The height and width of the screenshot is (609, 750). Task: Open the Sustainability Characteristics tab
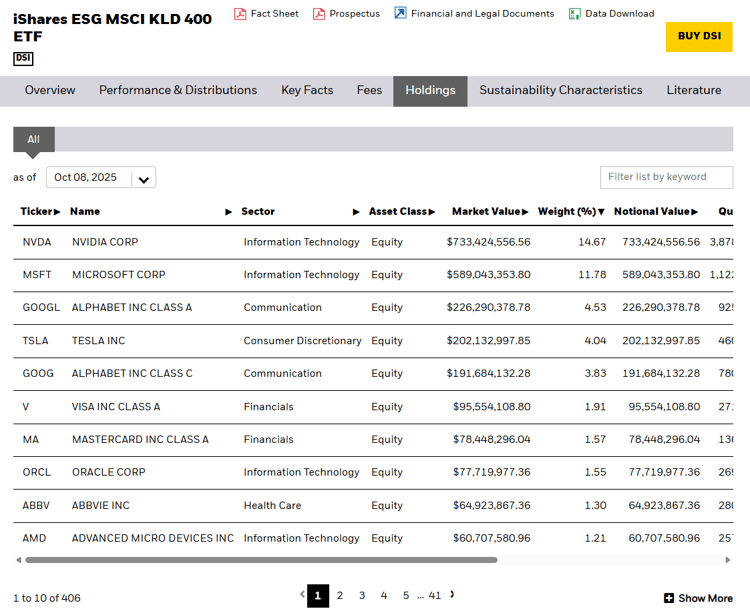coord(561,90)
